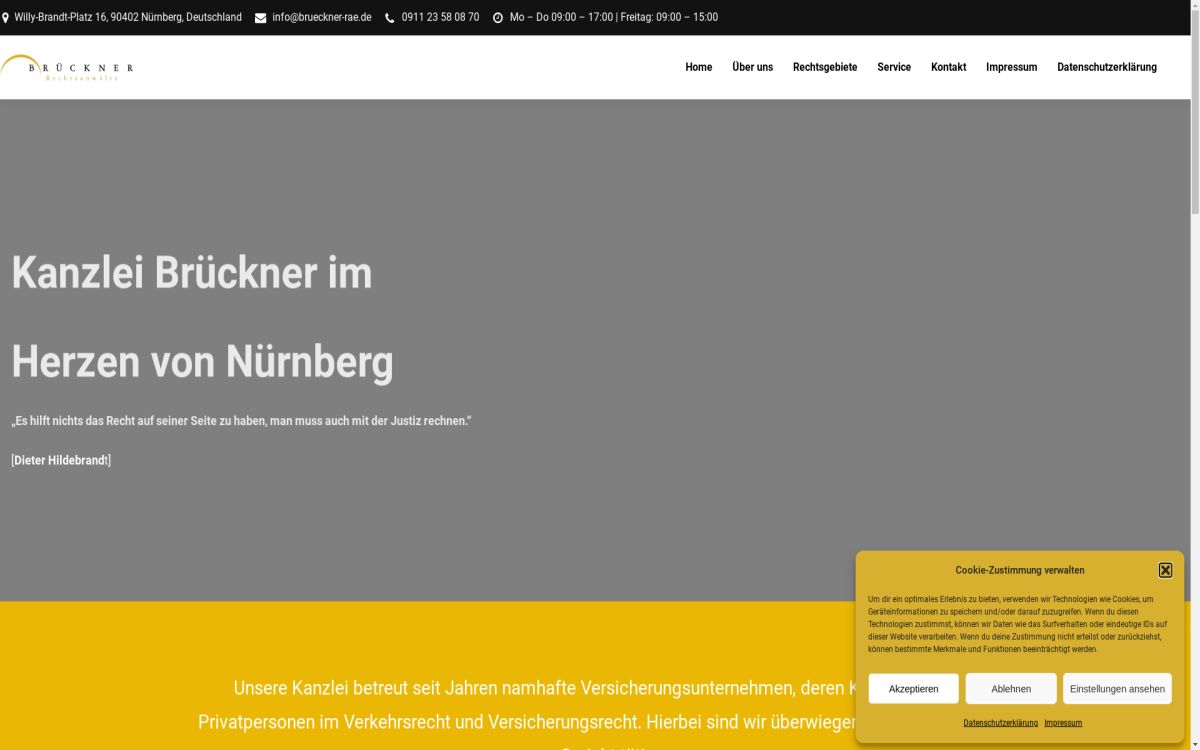Navigate to Home in the menu
Screen dimensions: 1200x750
[x=698, y=67]
